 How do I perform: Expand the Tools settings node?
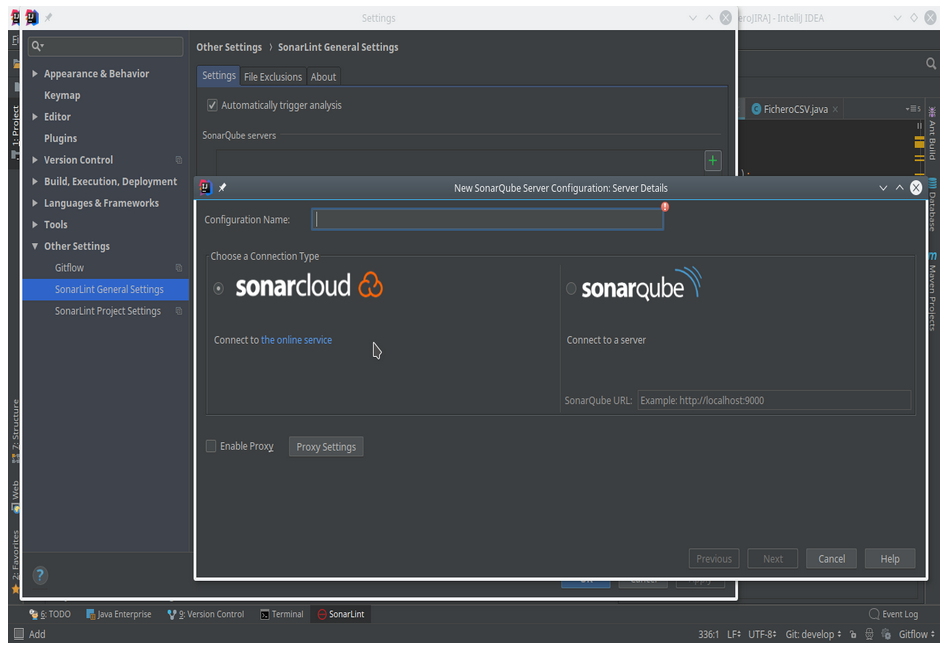click(34, 225)
